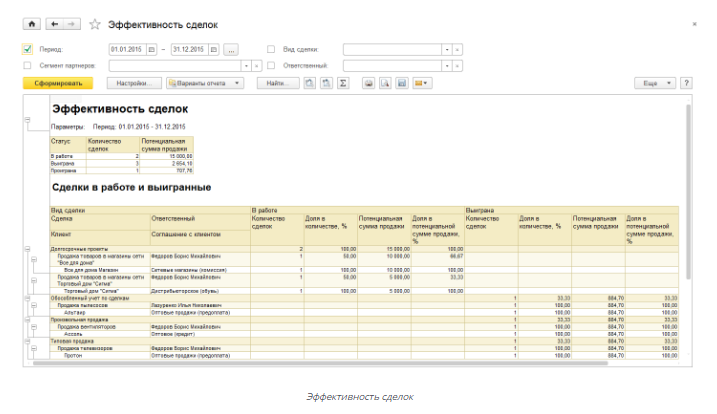This screenshot has height=414, width=717.
Task: Open calendar for end date 31.12.2015
Action: (x=214, y=49)
